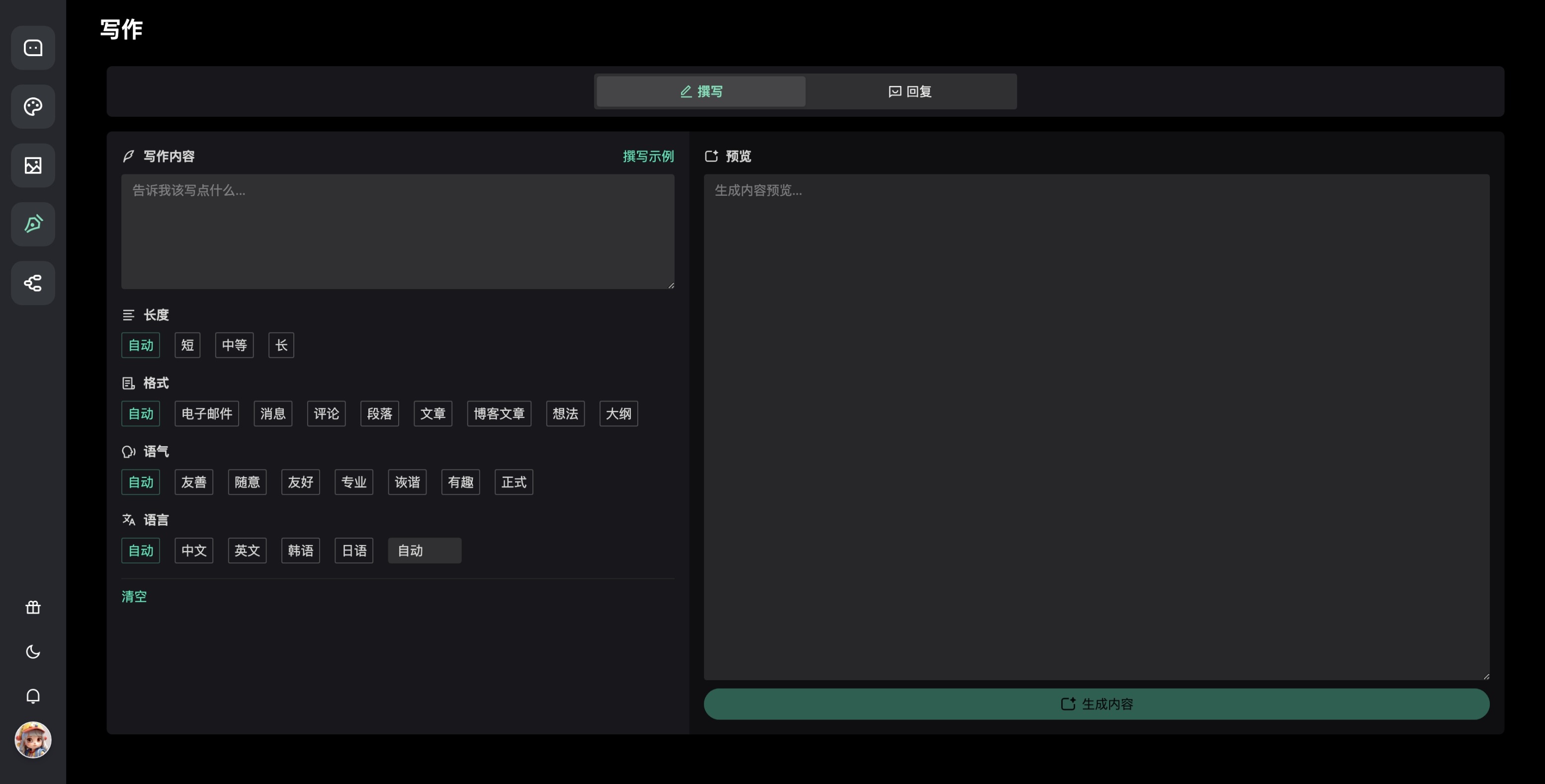Click the 撰写示例 link
The width and height of the screenshot is (1545, 784).
coord(648,157)
